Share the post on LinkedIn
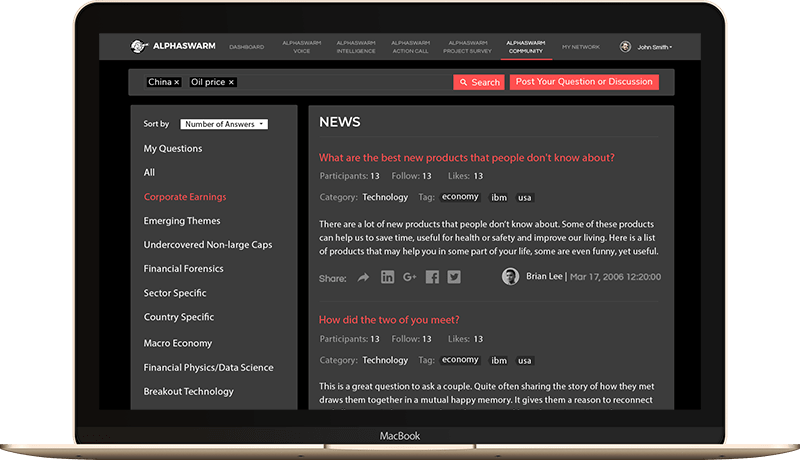800x460 pixels. tap(387, 277)
